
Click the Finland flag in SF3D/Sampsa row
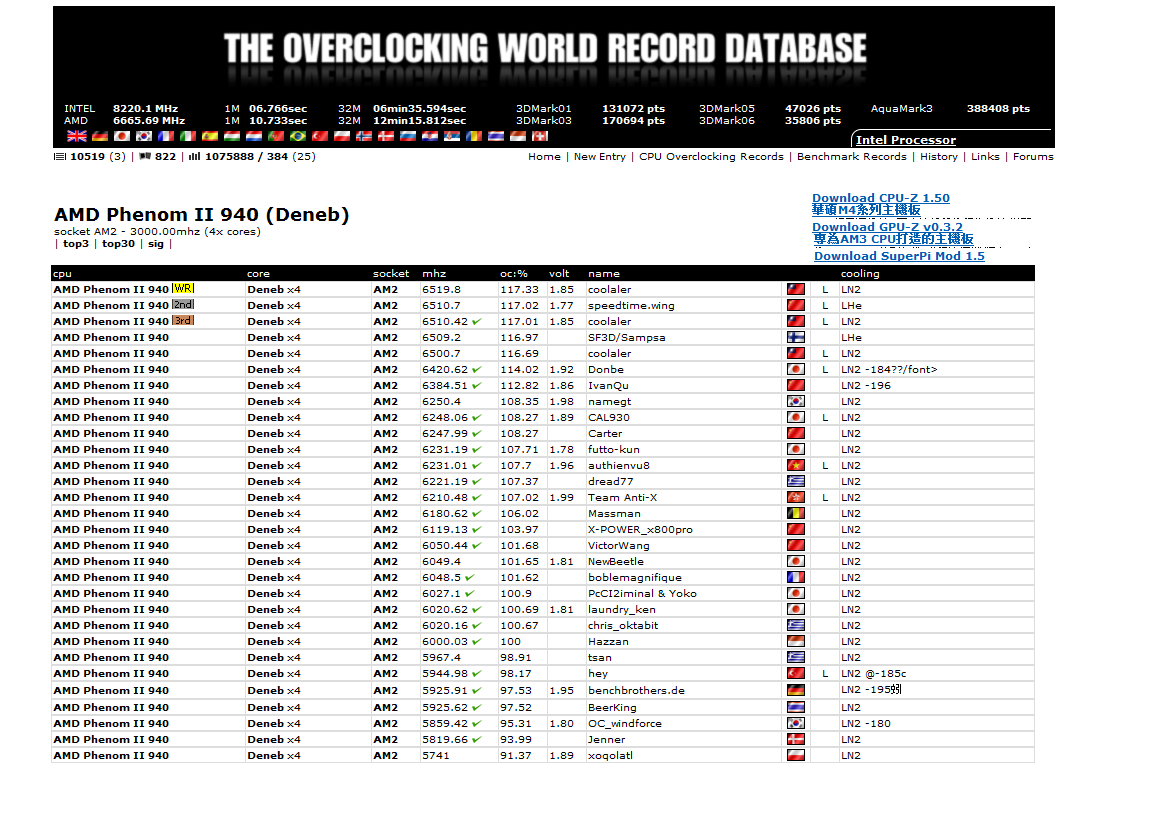click(796, 337)
